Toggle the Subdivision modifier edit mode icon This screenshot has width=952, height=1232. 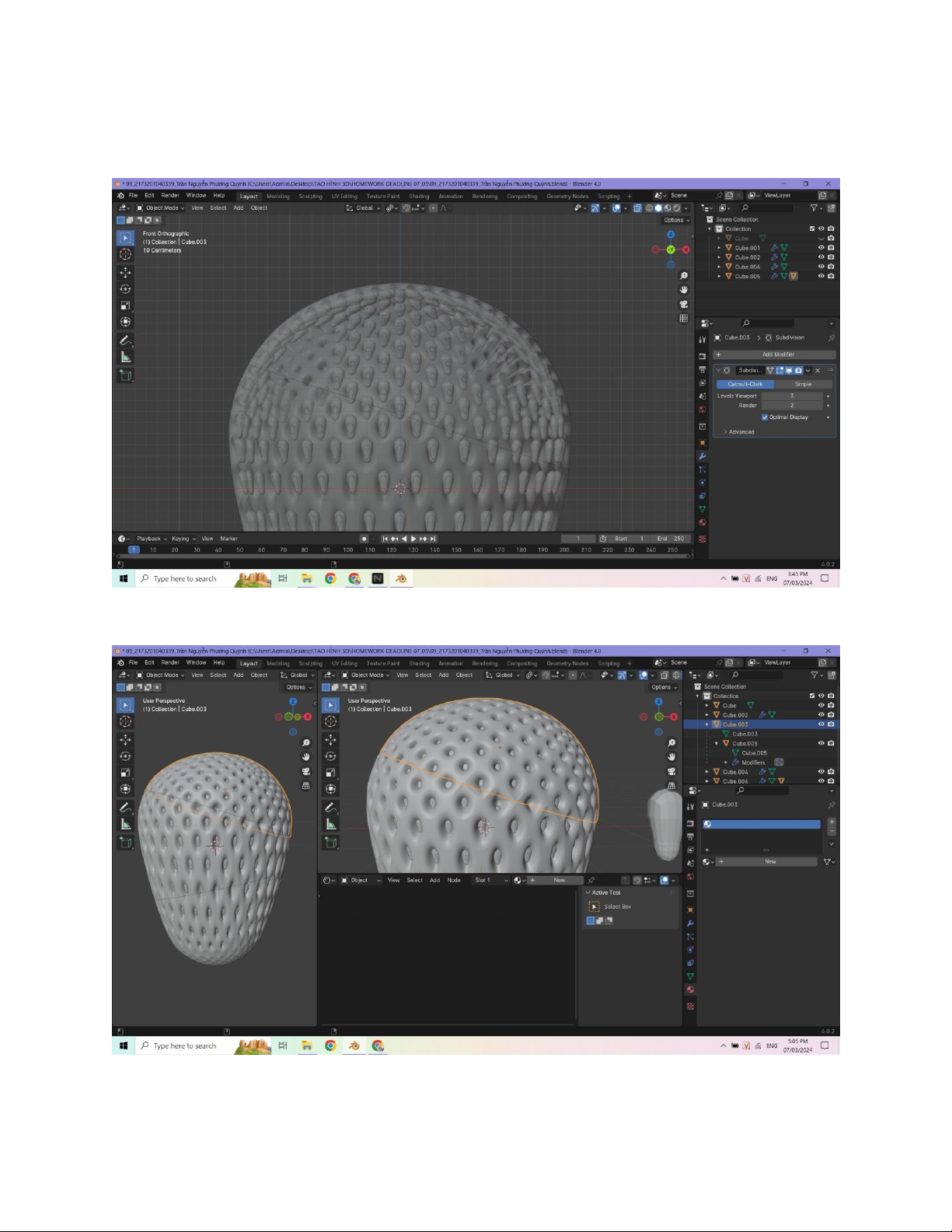point(779,371)
